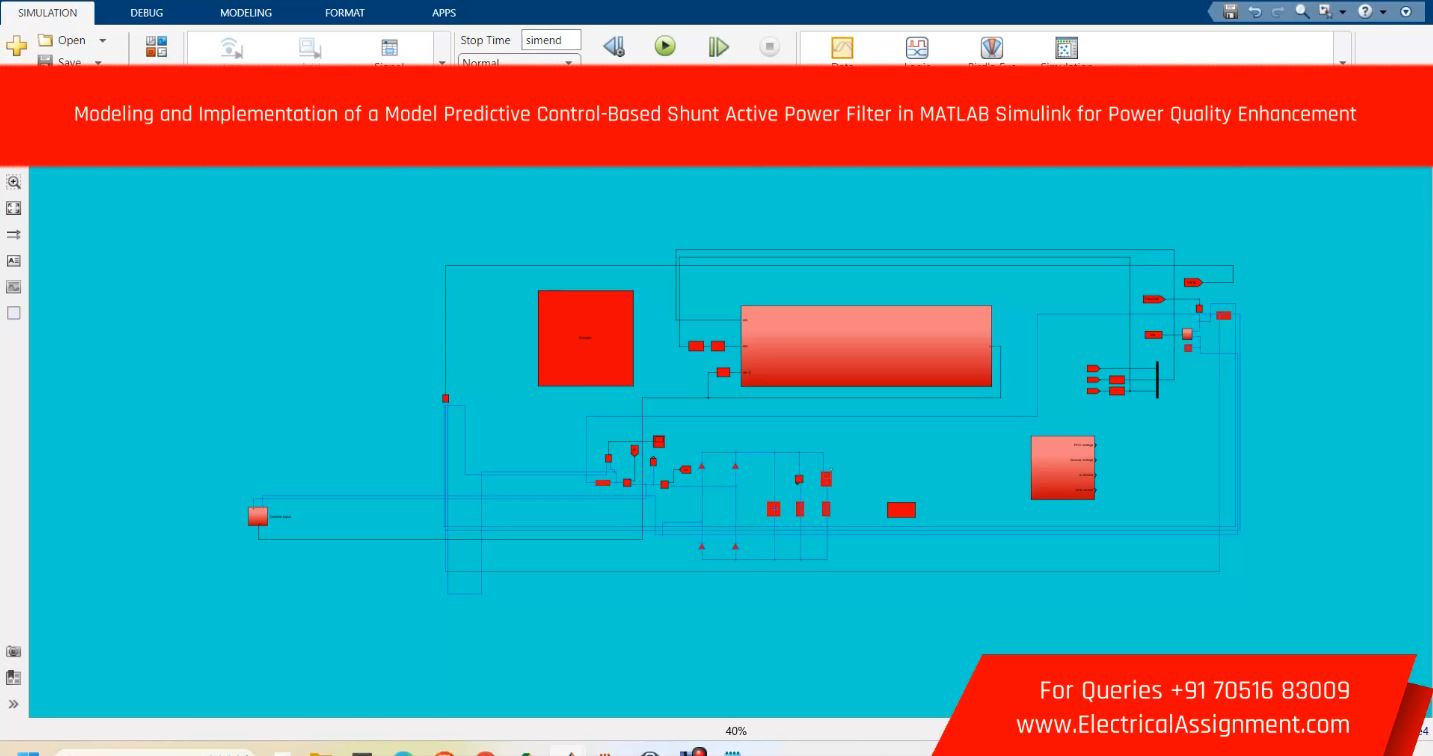Open the Help dropdown arrow in title bar

pos(1384,12)
